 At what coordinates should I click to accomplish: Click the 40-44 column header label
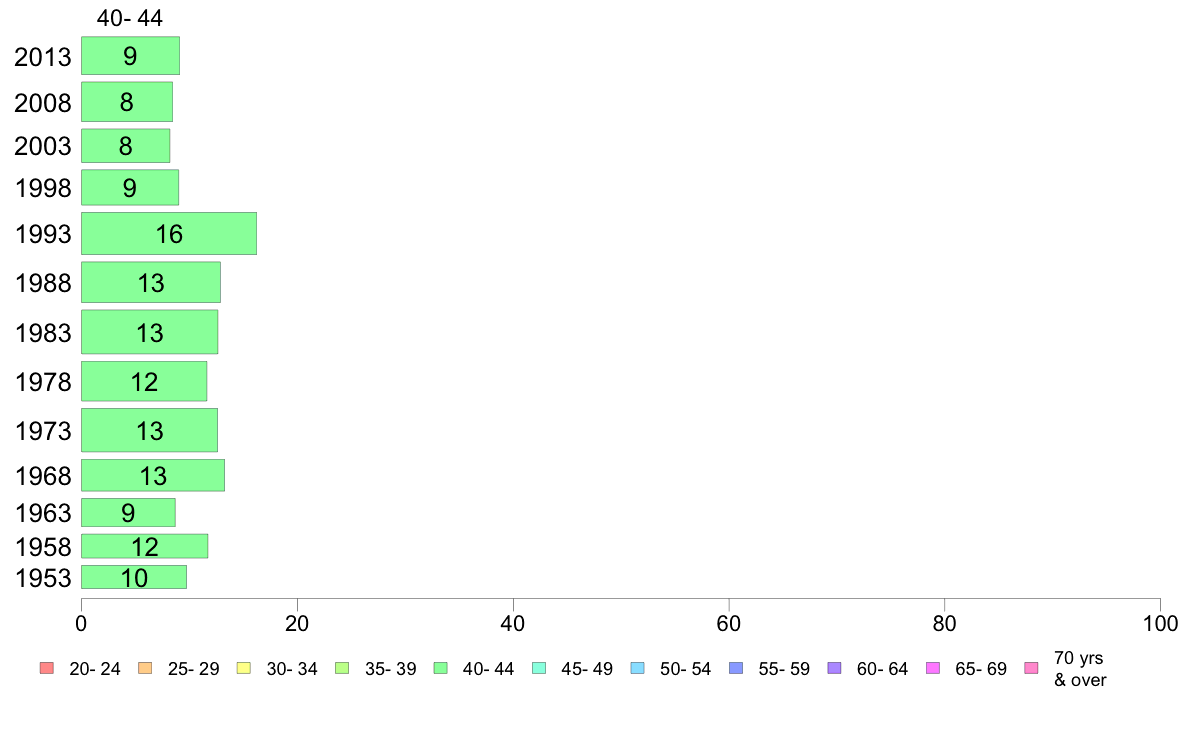pos(130,18)
